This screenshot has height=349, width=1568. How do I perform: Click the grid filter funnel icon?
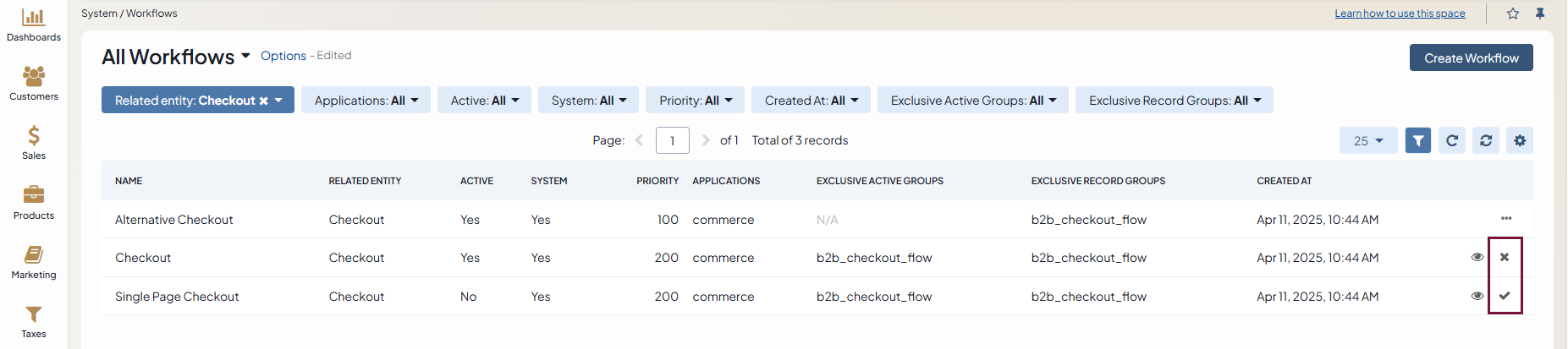point(1418,140)
